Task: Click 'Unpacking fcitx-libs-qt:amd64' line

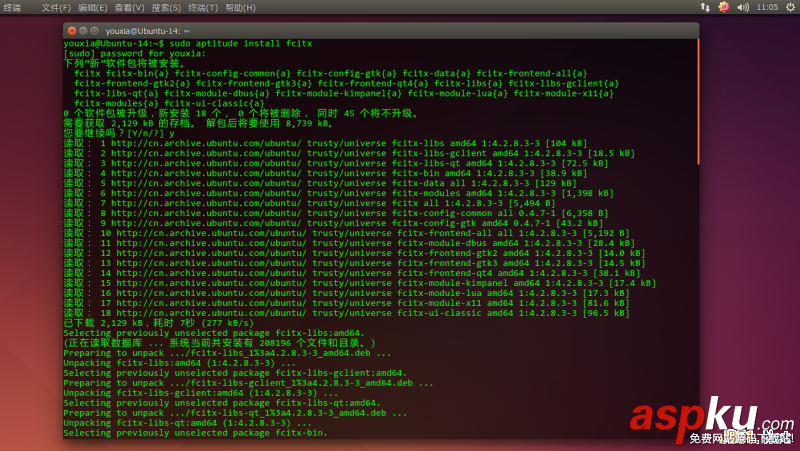Action: (x=187, y=423)
